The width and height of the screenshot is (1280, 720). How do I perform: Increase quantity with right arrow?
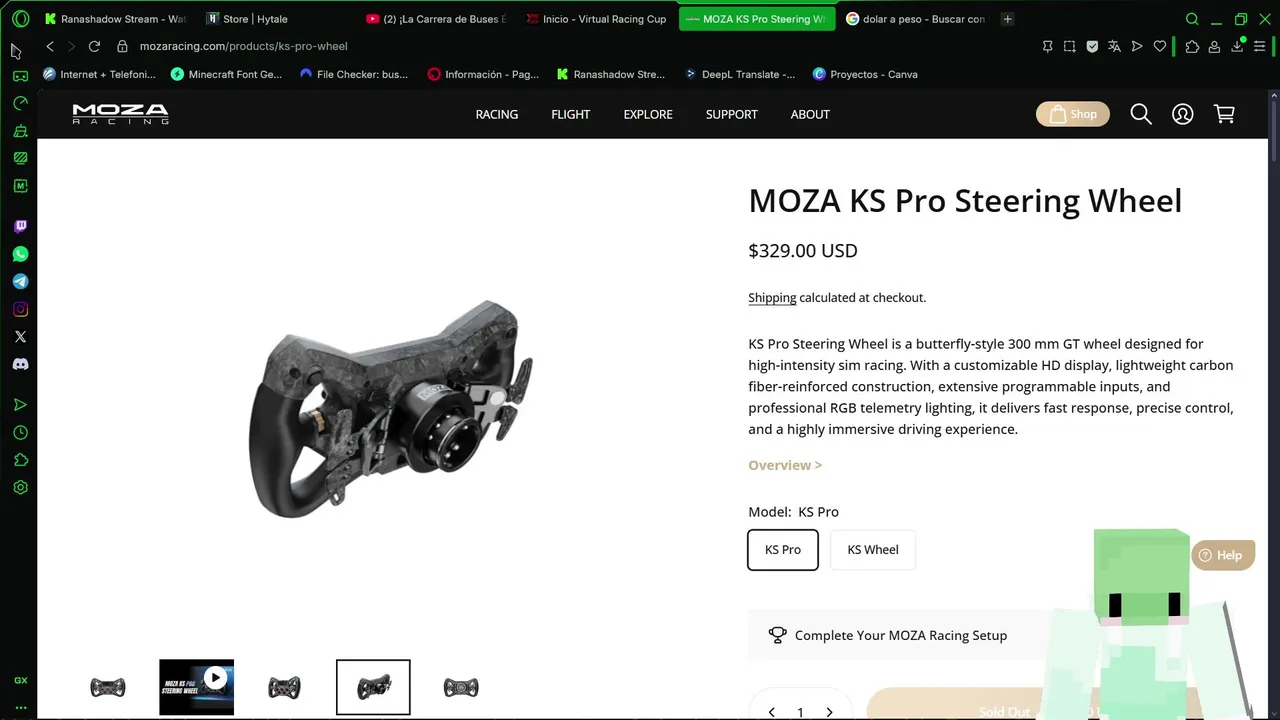(829, 712)
